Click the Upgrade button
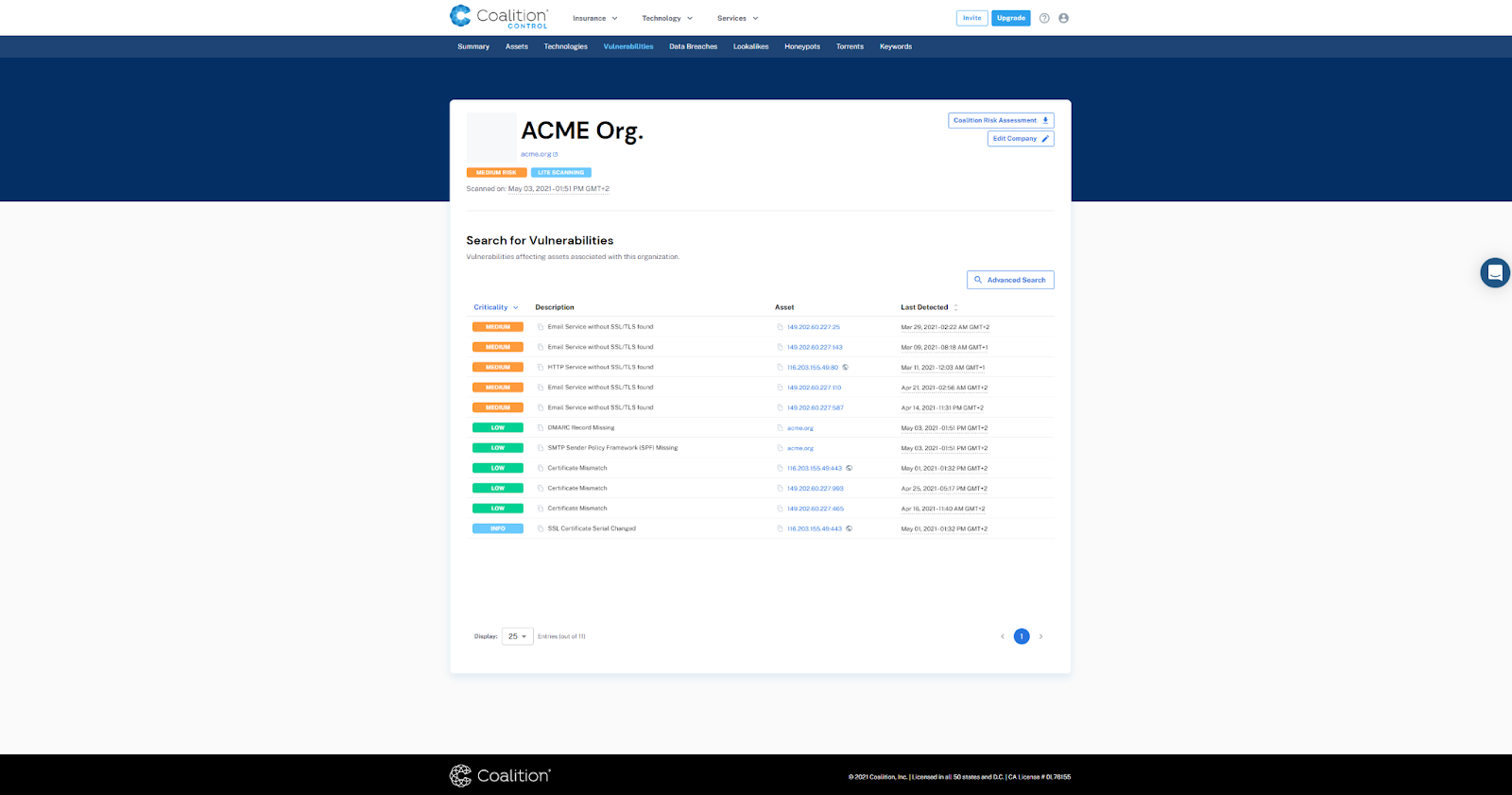The width and height of the screenshot is (1512, 795). pos(1011,18)
